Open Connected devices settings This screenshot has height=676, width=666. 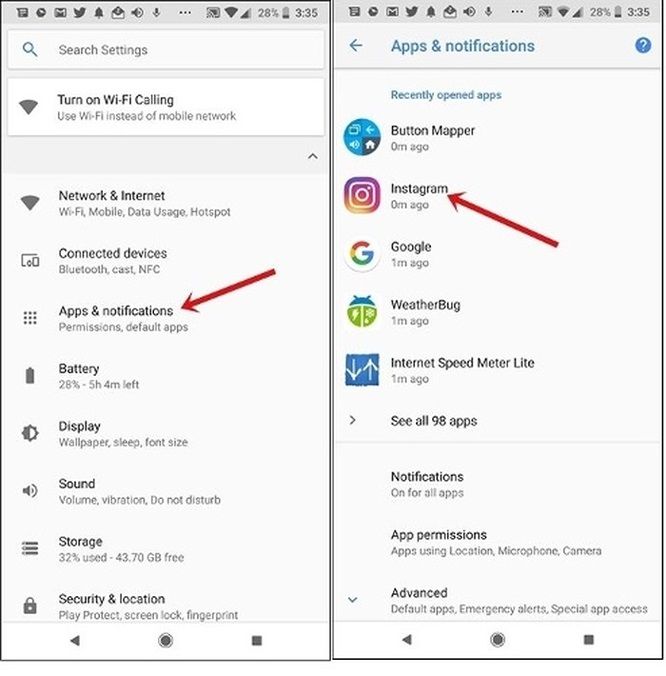tap(166, 261)
